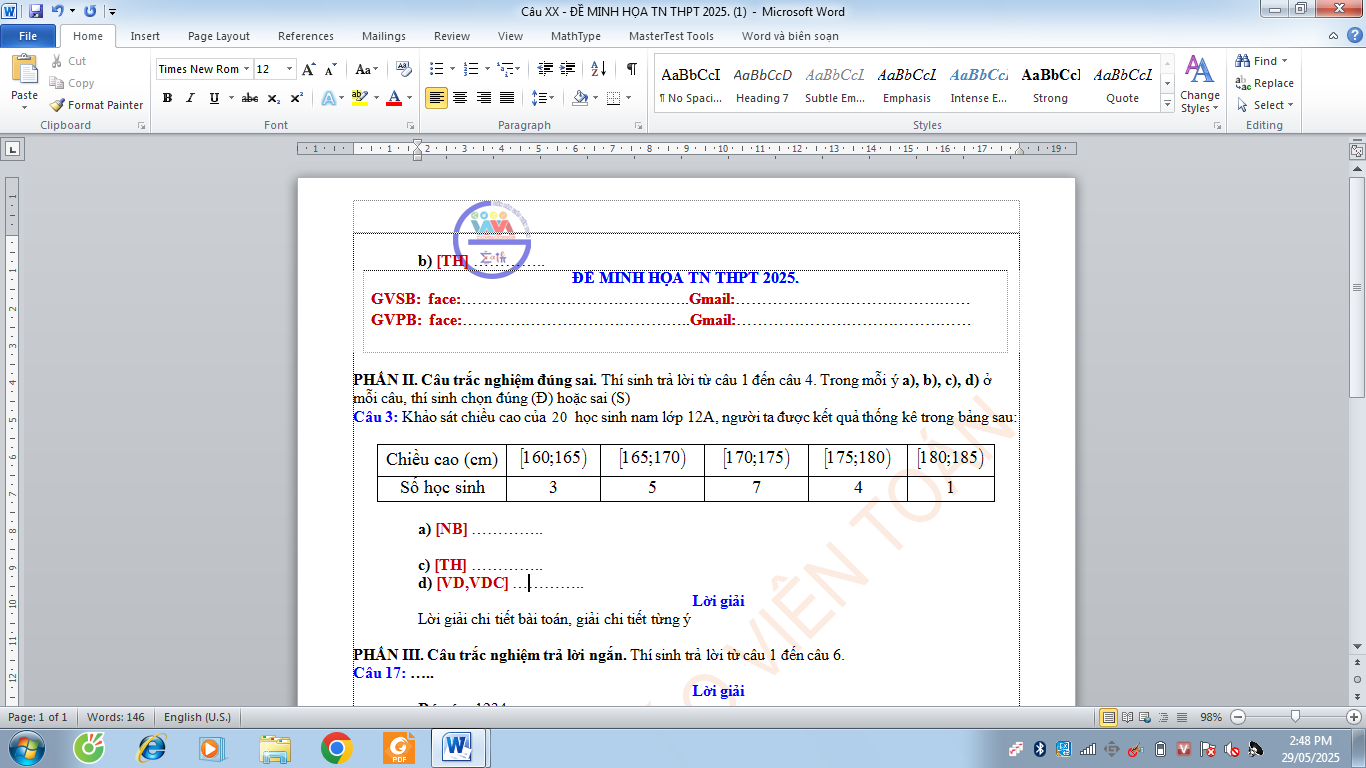Open the File tab

pos(28,36)
